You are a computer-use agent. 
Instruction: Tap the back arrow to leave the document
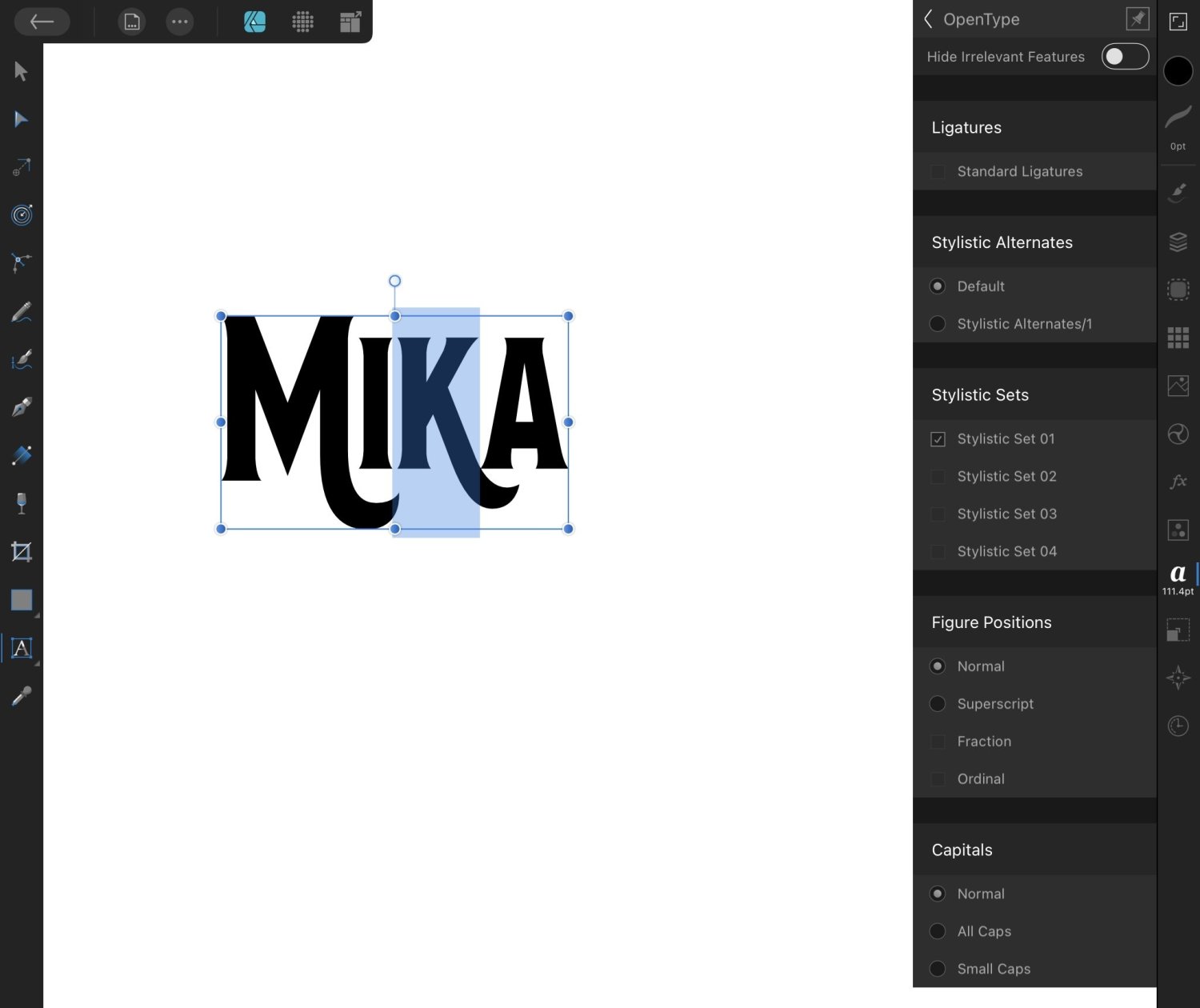[42, 22]
